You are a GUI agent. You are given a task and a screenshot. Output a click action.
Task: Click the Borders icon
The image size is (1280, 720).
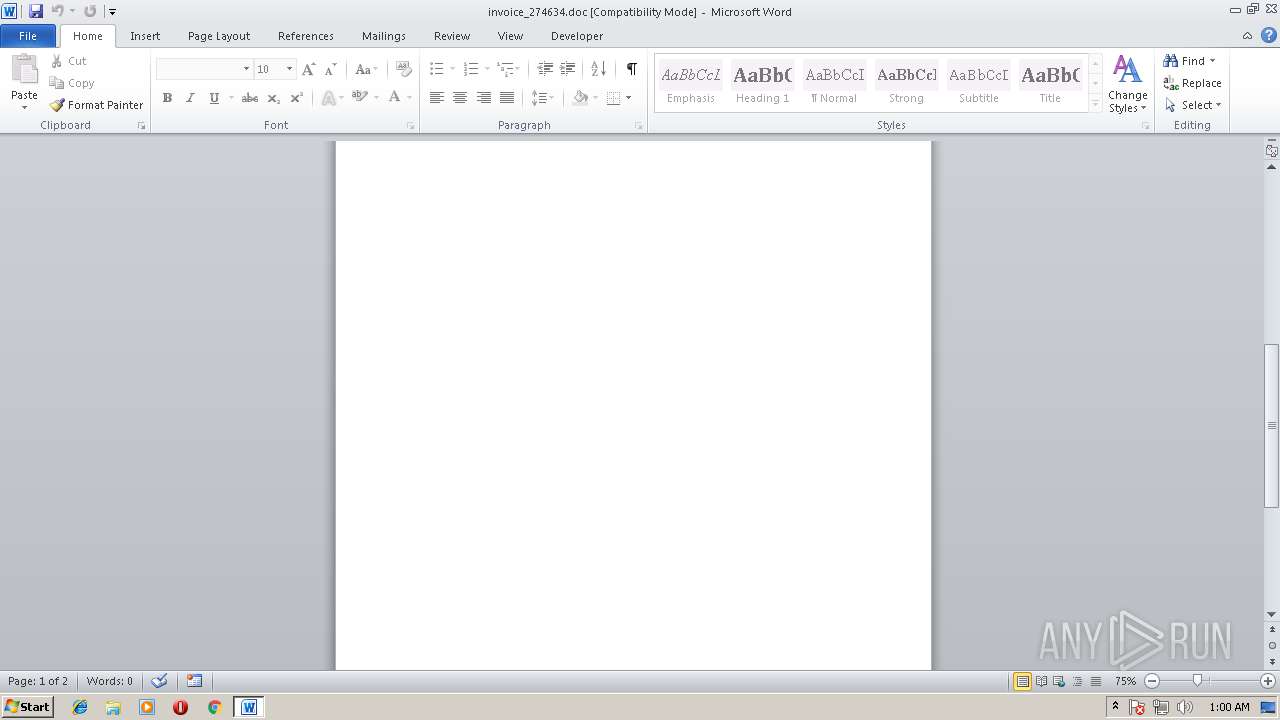pyautogui.click(x=614, y=98)
